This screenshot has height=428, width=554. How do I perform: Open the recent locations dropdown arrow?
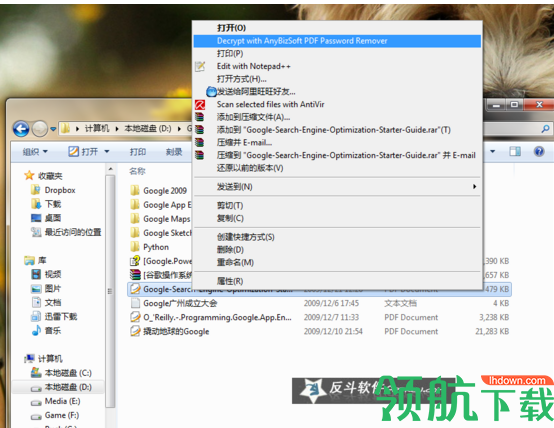pos(53,129)
